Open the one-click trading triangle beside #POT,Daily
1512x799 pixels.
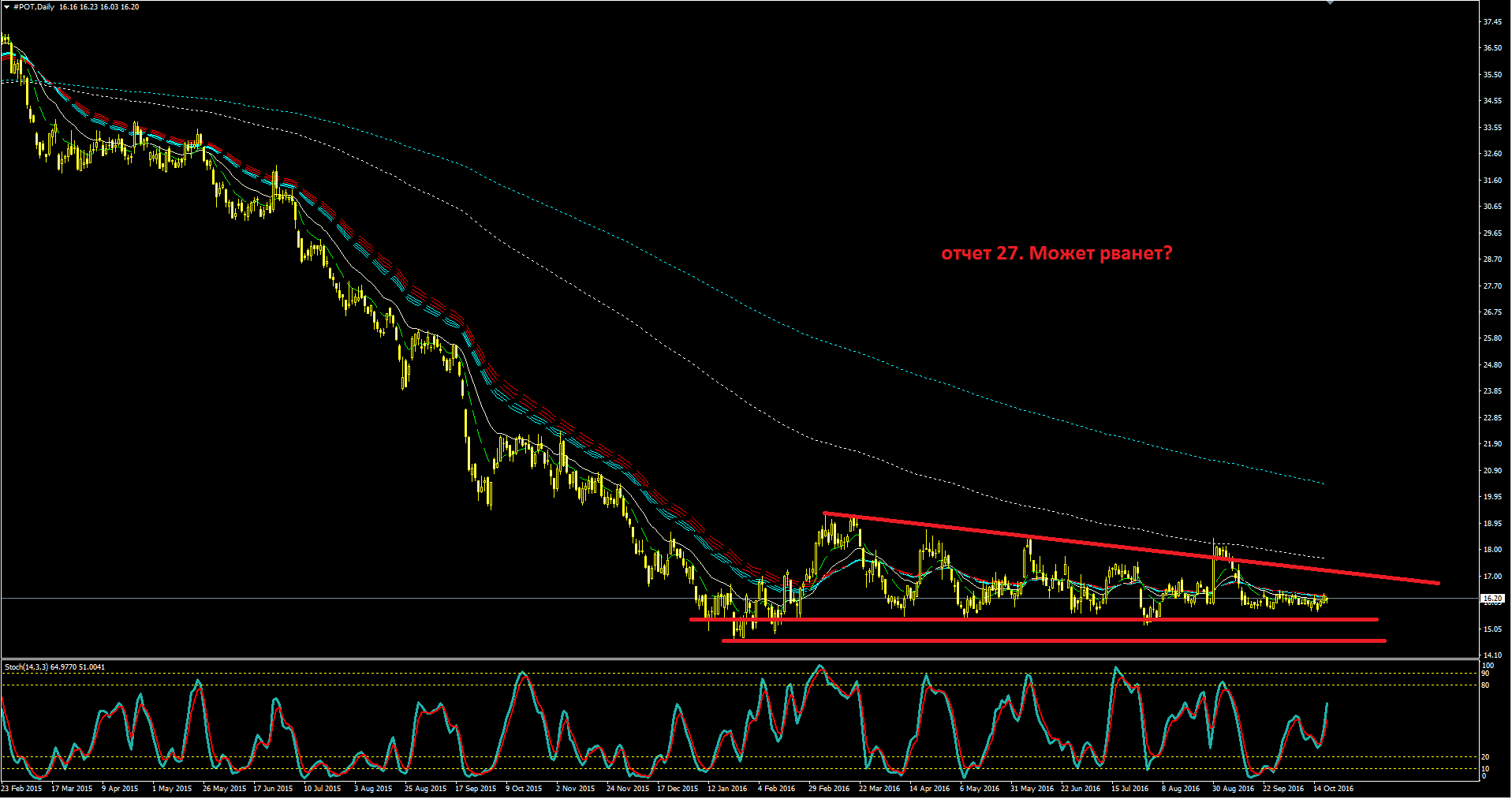(6, 6)
